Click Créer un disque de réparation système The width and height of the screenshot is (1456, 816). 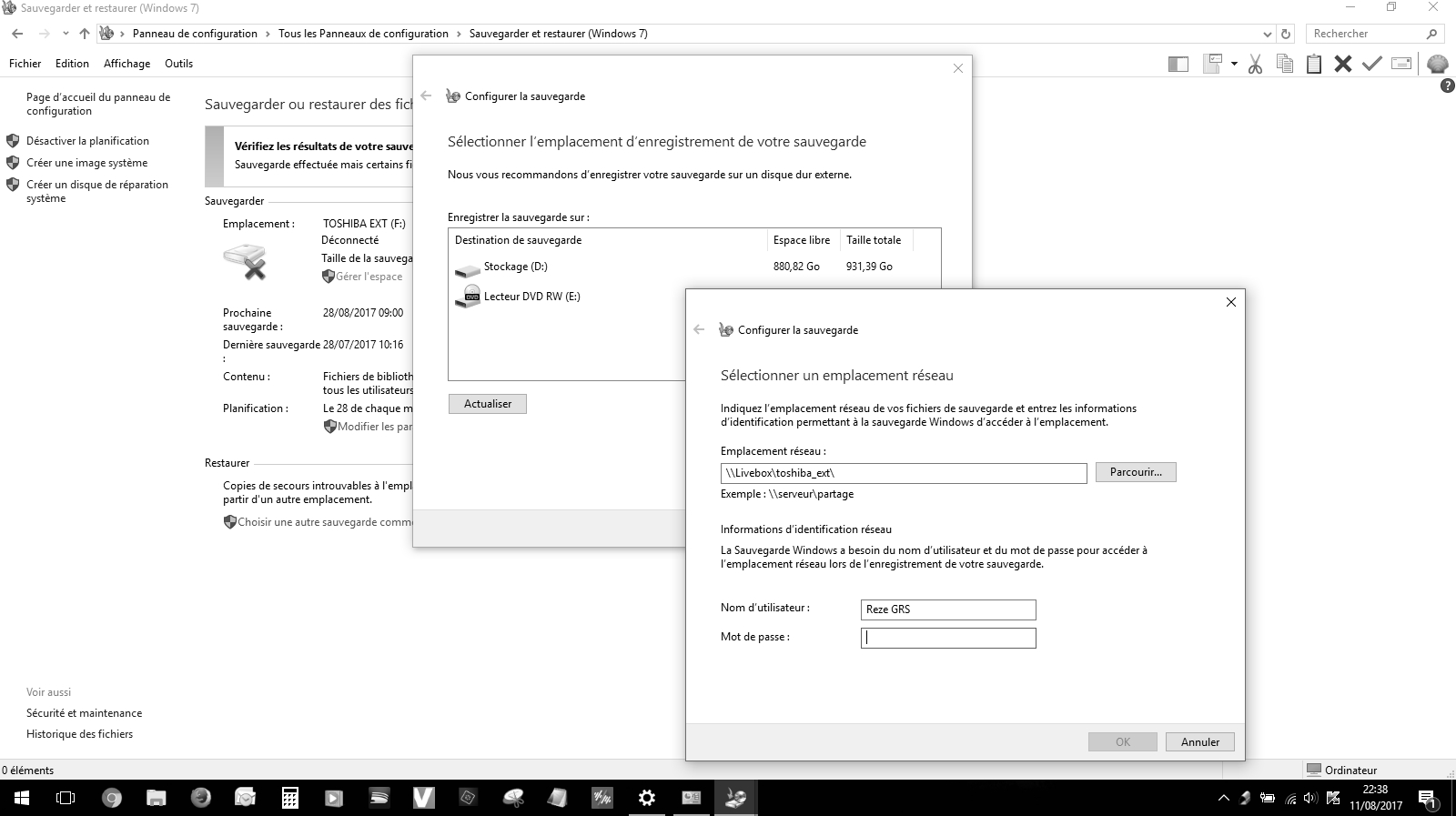point(97,191)
